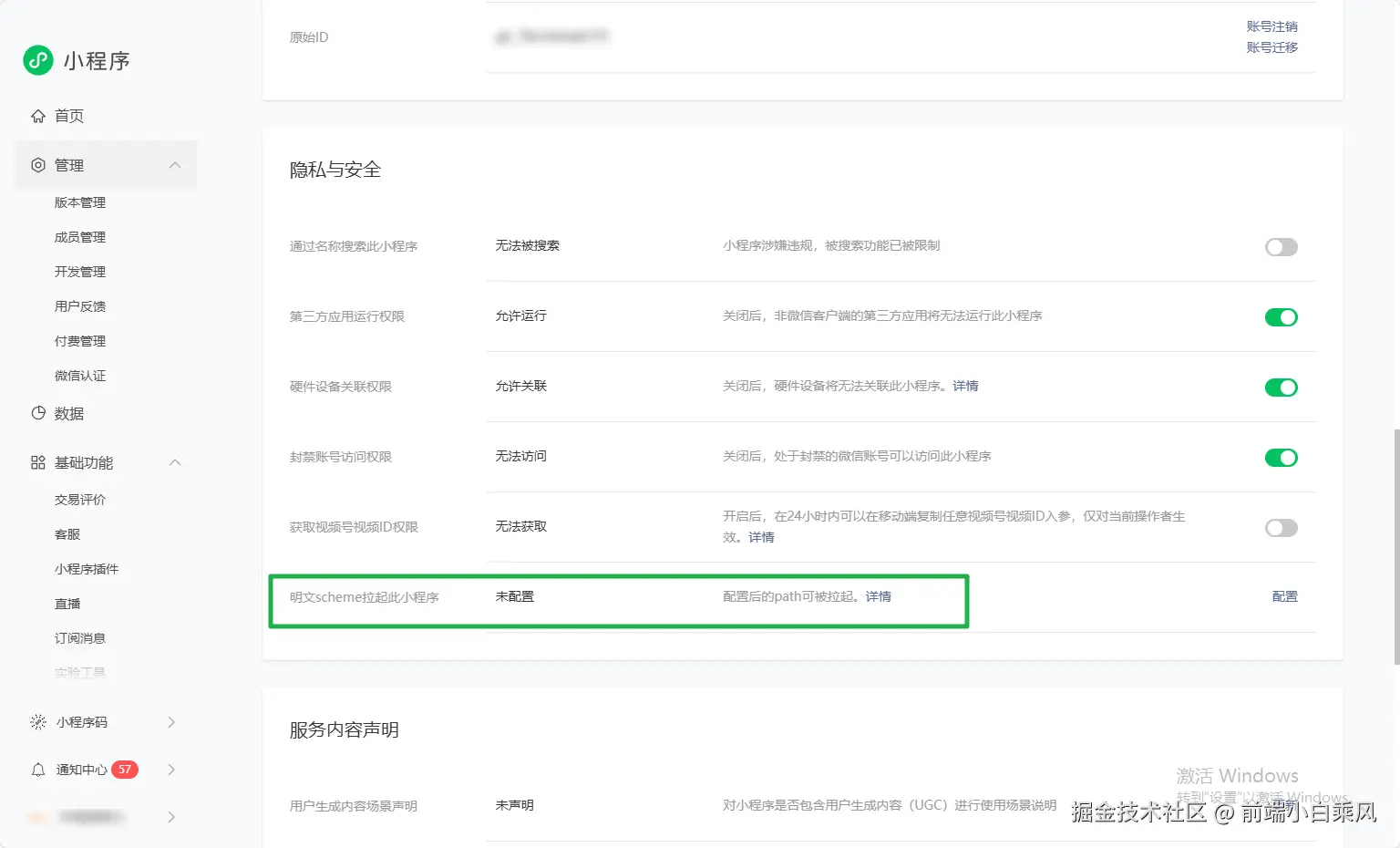The width and height of the screenshot is (1400, 848).
Task: Open 直播 in sidebar
Action: [67, 604]
